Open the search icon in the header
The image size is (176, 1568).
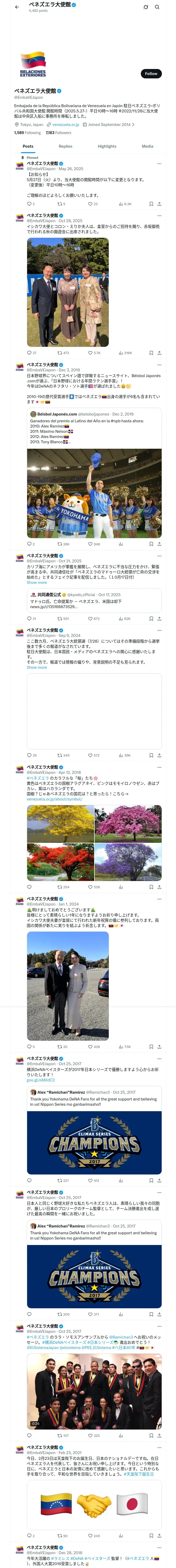point(157,7)
